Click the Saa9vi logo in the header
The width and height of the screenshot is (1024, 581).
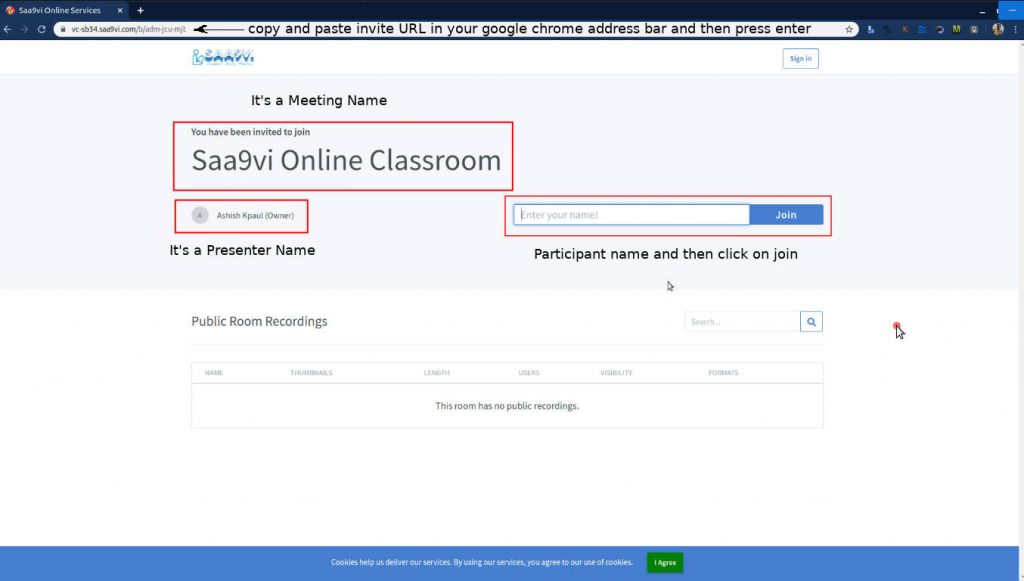(x=223, y=57)
